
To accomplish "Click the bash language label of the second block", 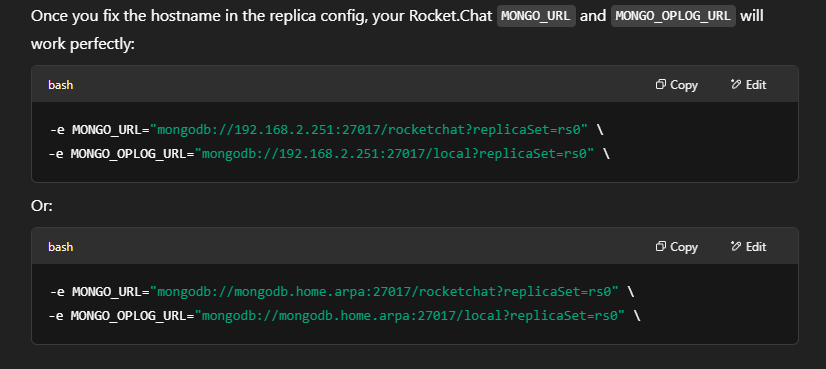I will (61, 247).
